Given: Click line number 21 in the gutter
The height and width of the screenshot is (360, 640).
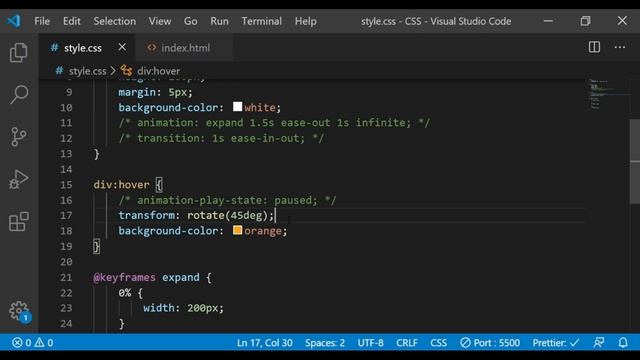Looking at the screenshot, I should [66, 278].
